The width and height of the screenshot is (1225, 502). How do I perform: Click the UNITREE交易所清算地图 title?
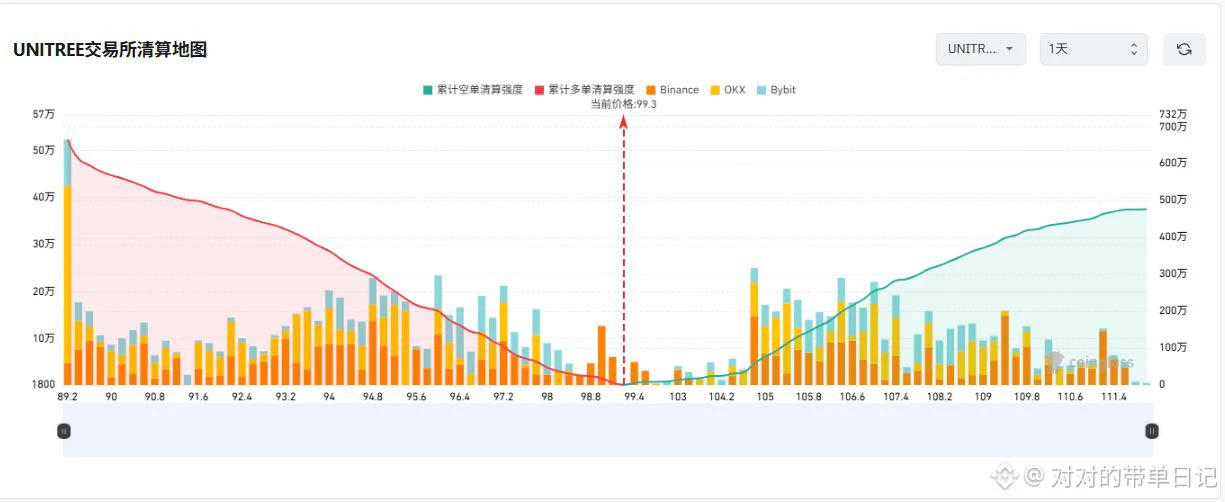coord(110,49)
